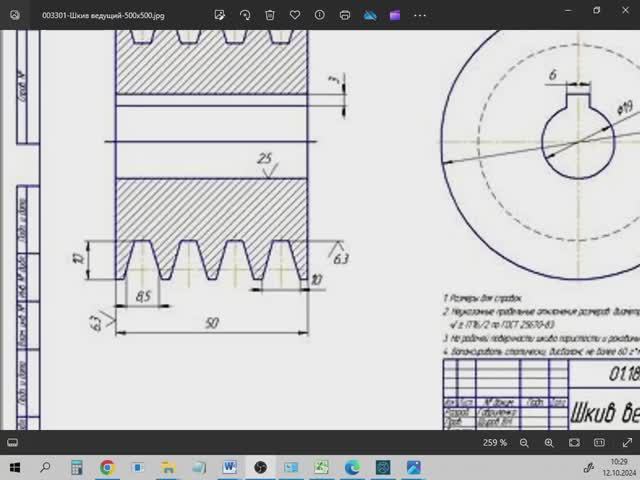Toggle the filmstrip icon in bottom bar
Screen dimensions: 640x480
pyautogui.click(x=12, y=442)
